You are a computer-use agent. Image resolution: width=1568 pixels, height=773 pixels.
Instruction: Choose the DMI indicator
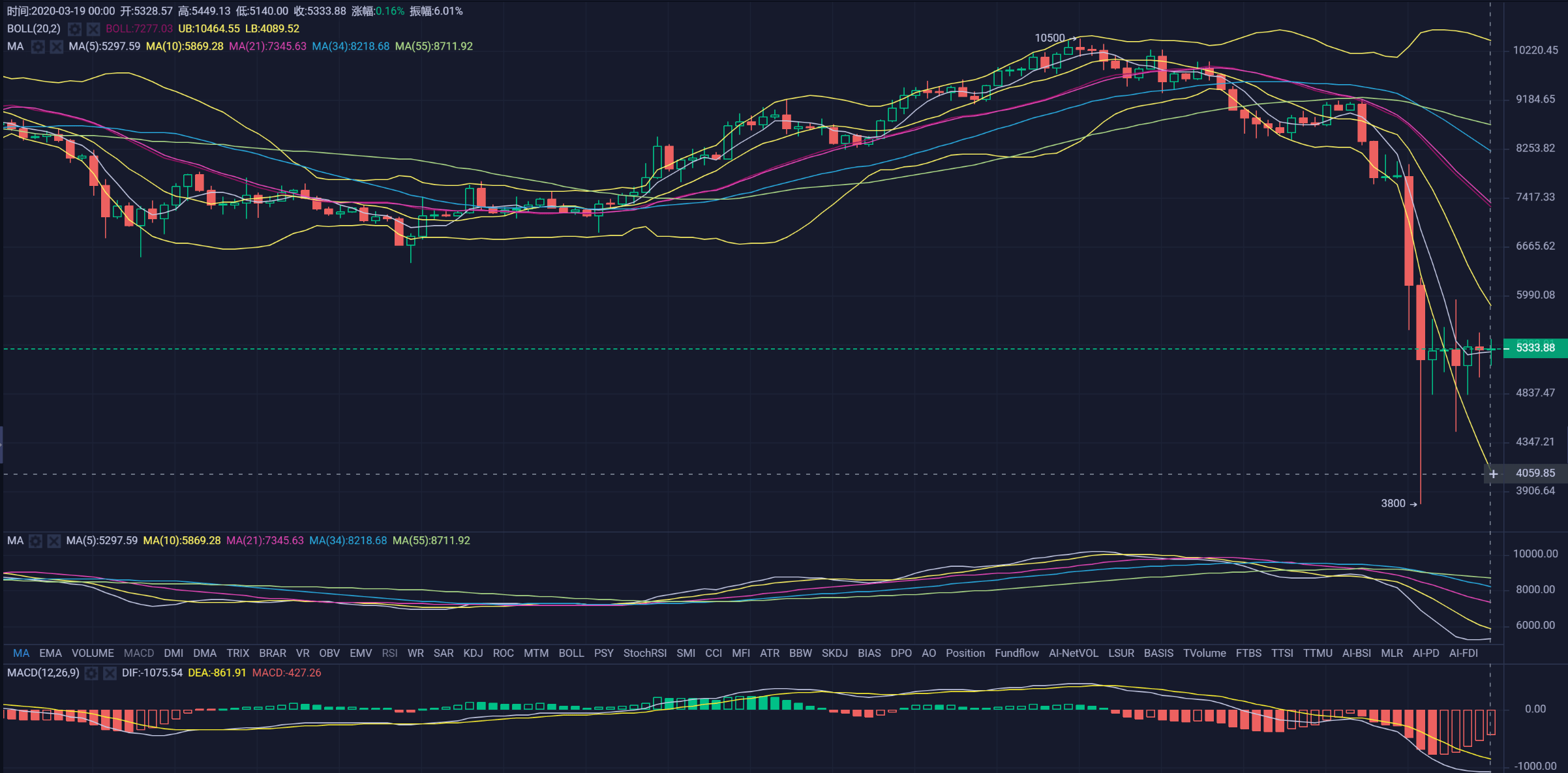173,653
